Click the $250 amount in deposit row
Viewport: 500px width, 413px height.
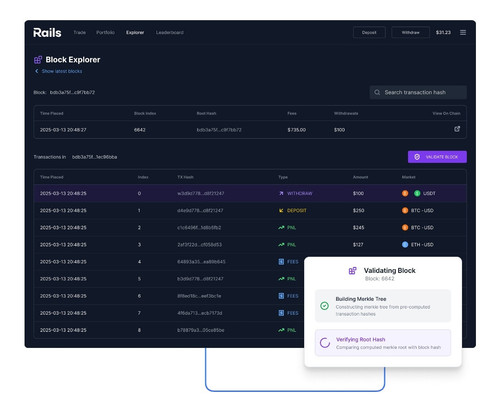coord(359,211)
